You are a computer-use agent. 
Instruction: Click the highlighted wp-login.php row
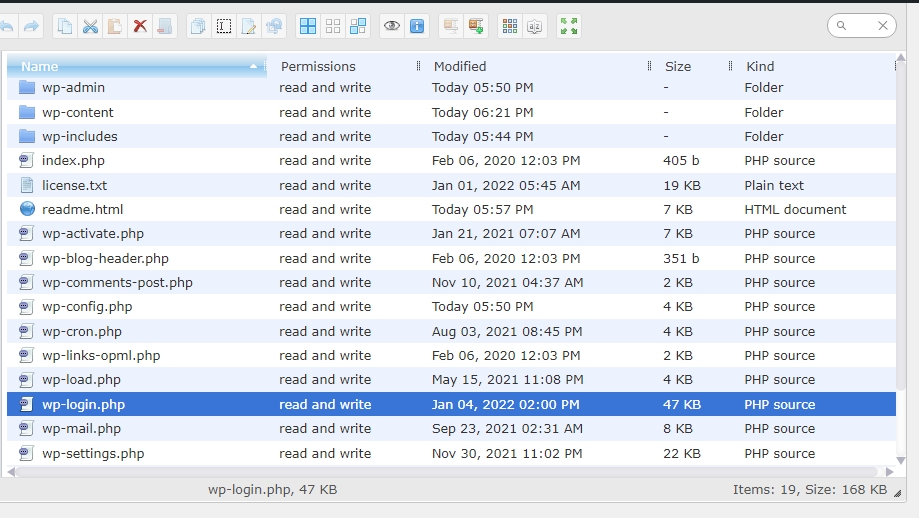(451, 404)
